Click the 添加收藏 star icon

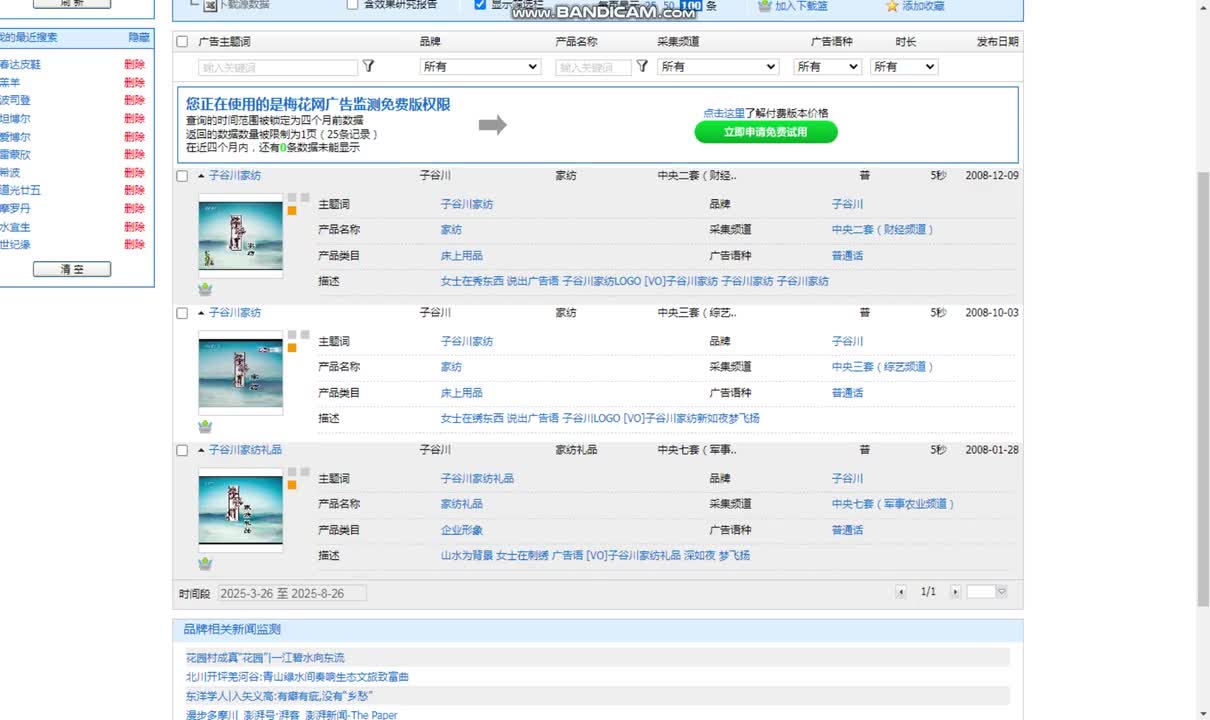(x=892, y=6)
